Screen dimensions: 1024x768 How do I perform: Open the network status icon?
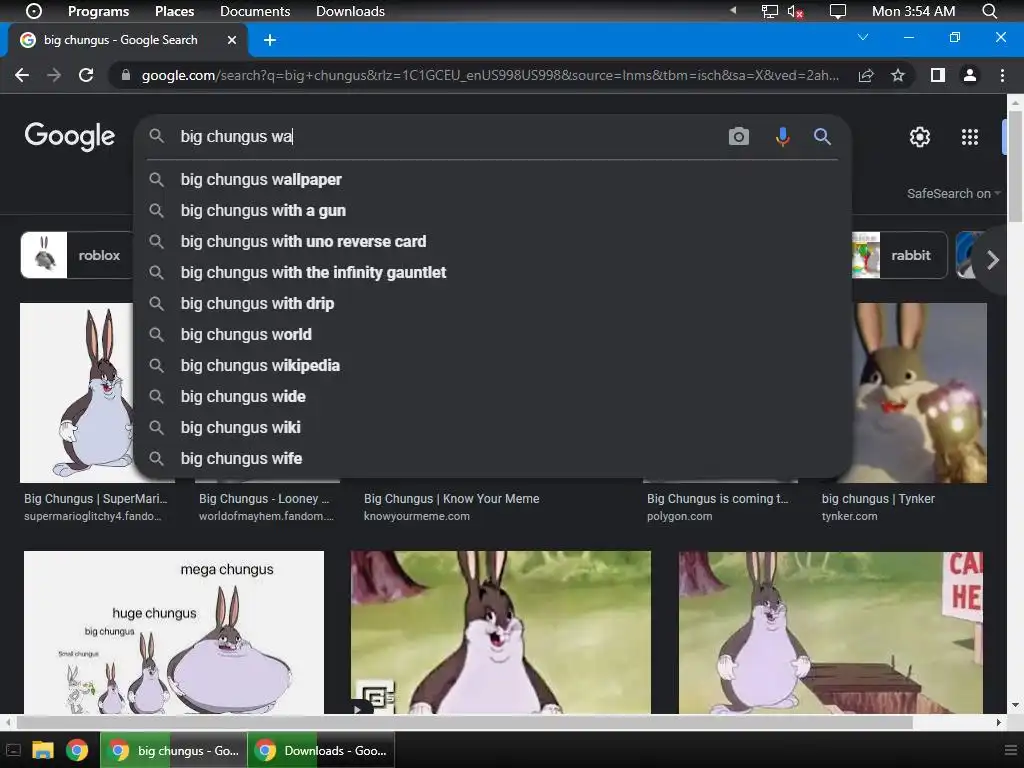[770, 11]
